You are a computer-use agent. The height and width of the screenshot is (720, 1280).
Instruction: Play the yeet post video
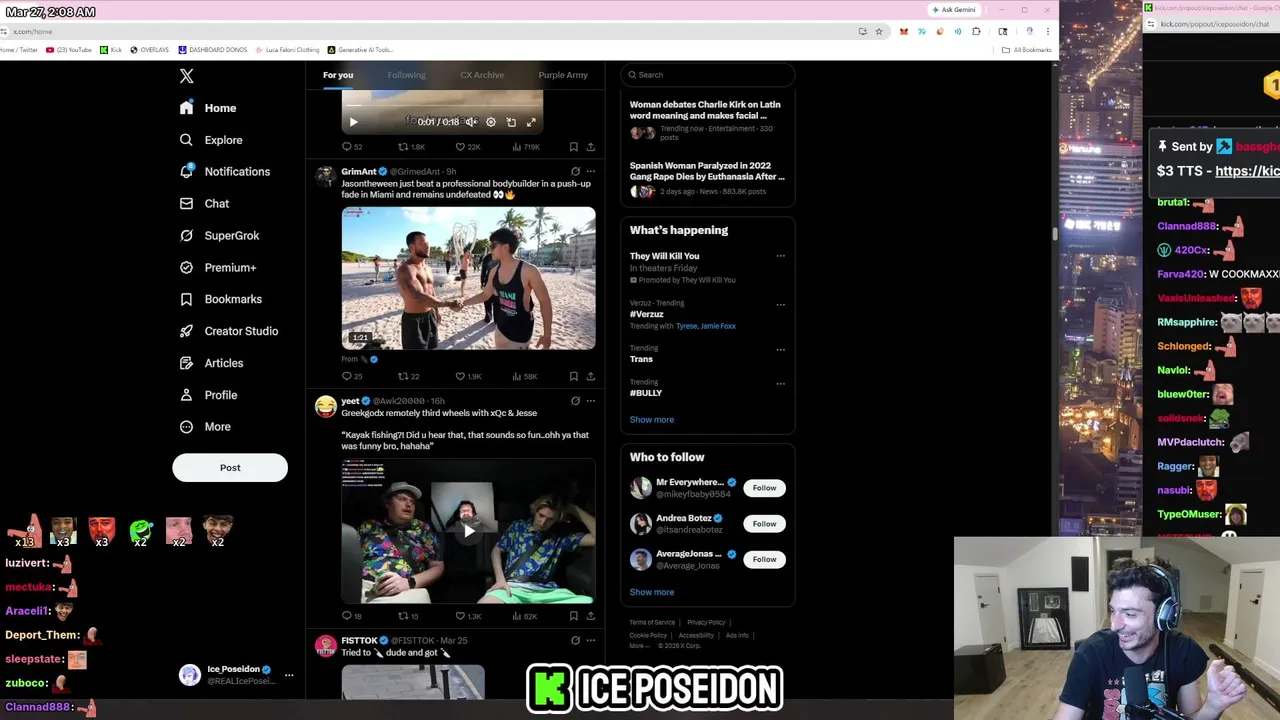point(469,531)
